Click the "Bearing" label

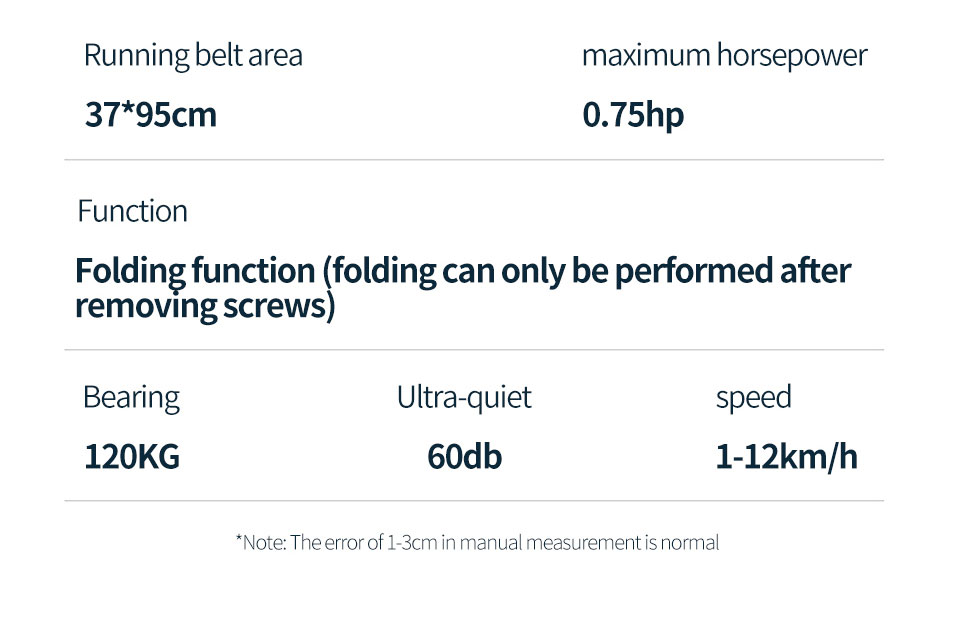(x=131, y=397)
